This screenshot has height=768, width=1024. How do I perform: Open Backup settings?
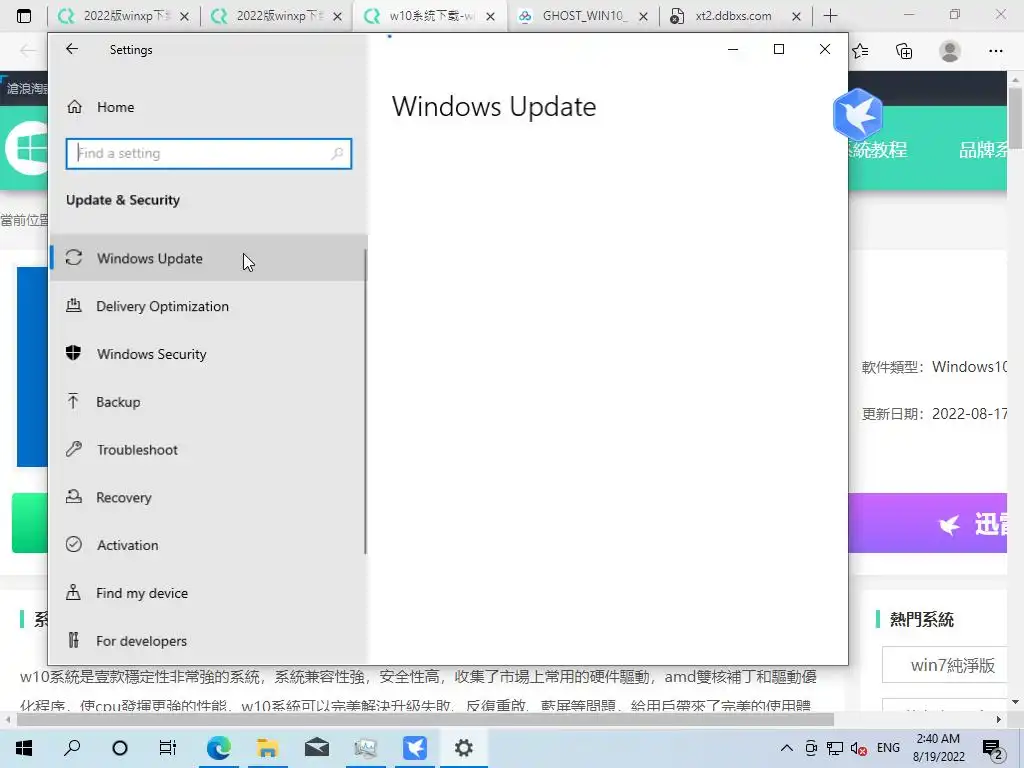[208, 402]
